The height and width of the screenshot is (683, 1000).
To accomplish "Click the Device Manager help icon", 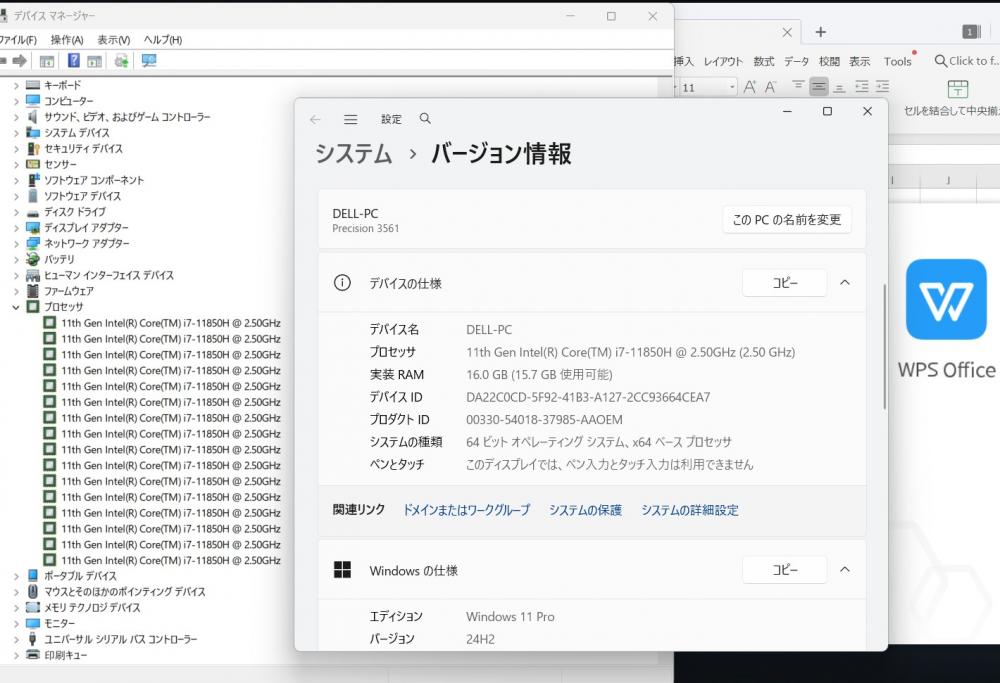I will (74, 61).
